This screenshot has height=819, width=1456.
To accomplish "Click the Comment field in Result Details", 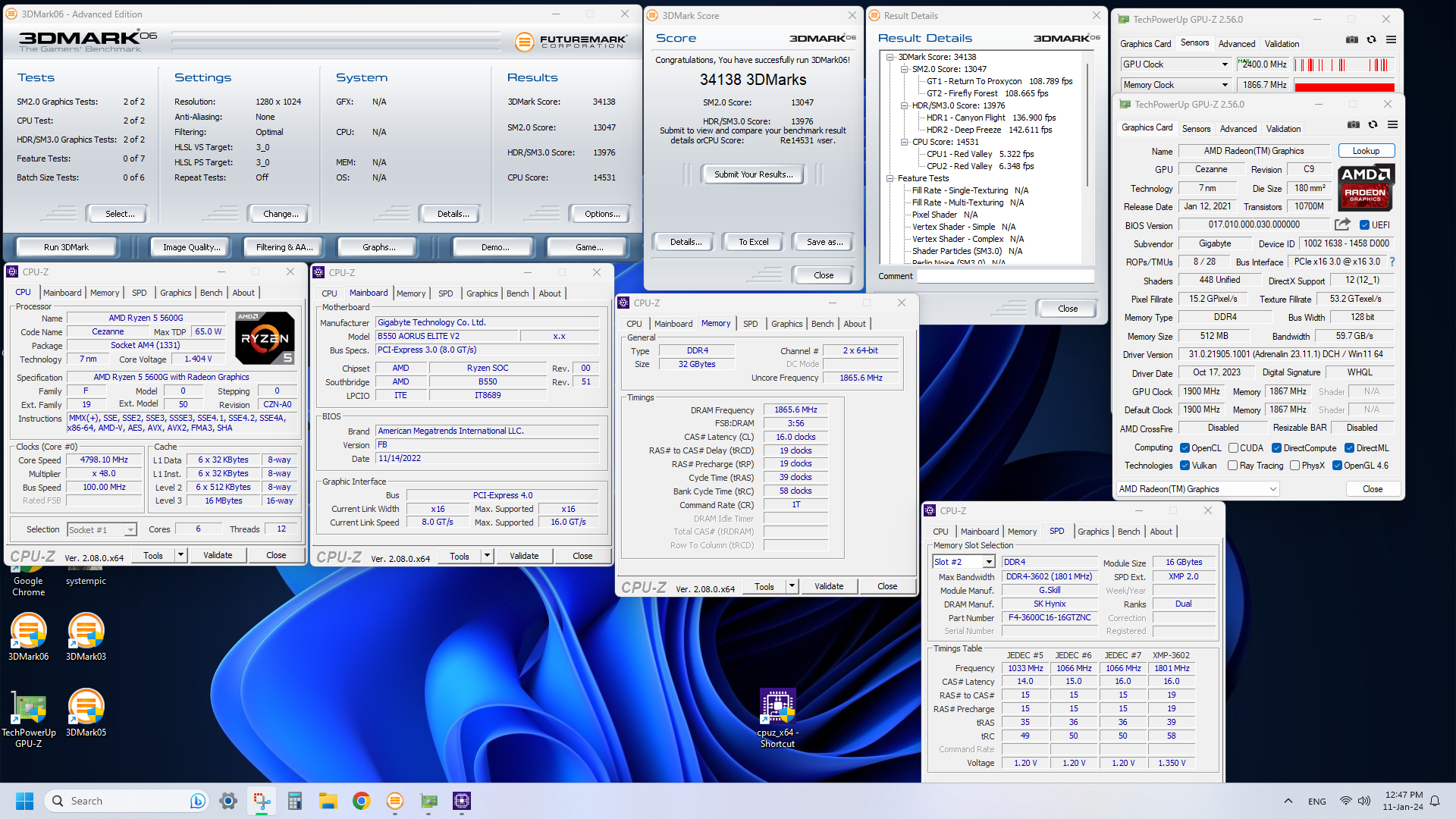I will click(1006, 276).
